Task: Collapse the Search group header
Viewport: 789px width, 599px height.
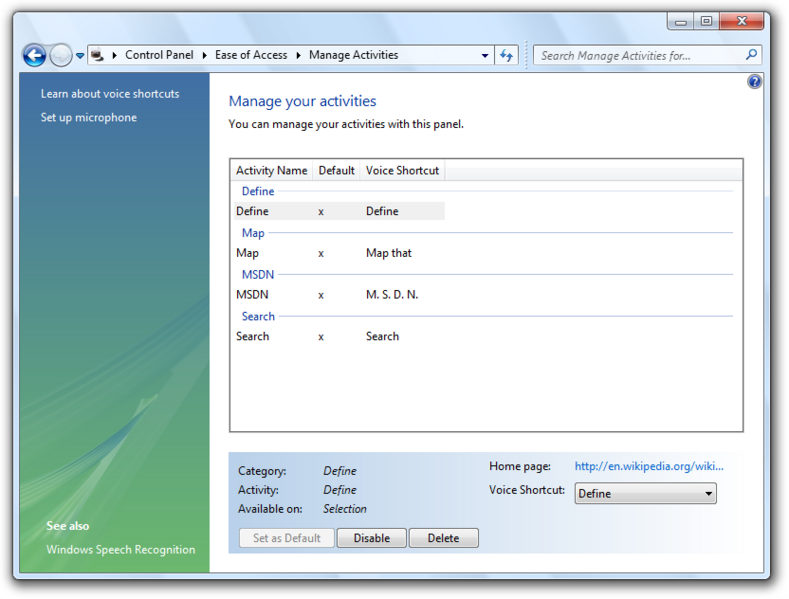Action: point(258,317)
